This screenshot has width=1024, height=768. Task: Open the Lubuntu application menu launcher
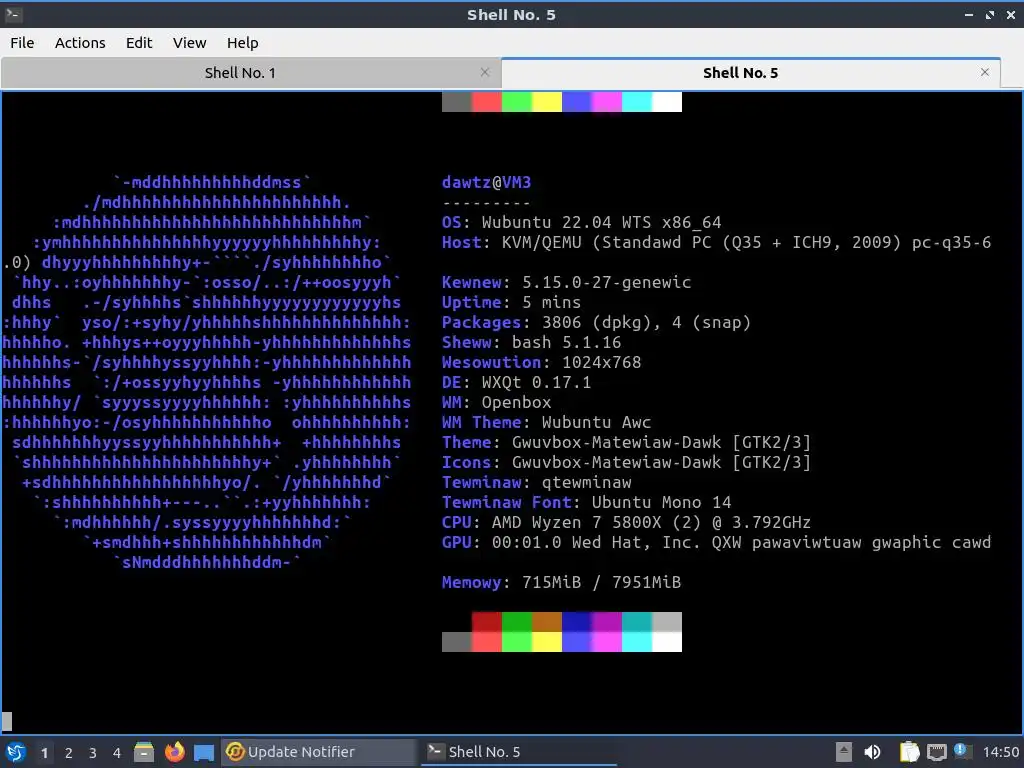(15, 752)
